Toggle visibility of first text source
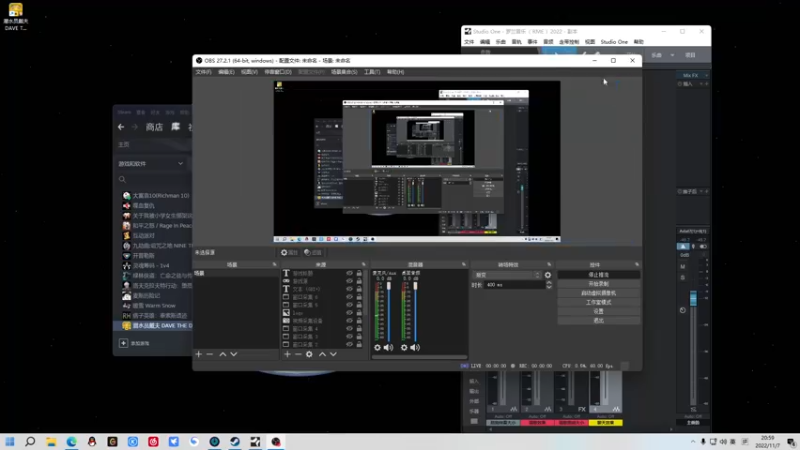Screen dimensions: 800x450 (349, 273)
